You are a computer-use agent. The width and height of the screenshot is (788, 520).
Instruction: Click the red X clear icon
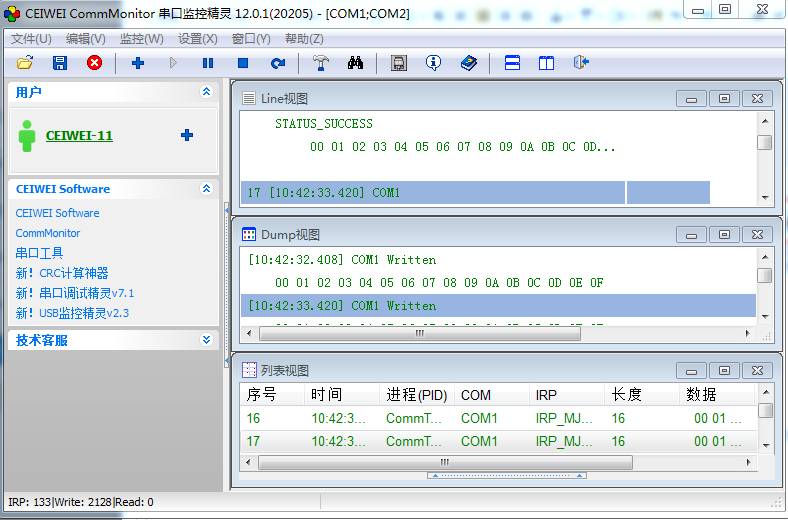point(94,63)
